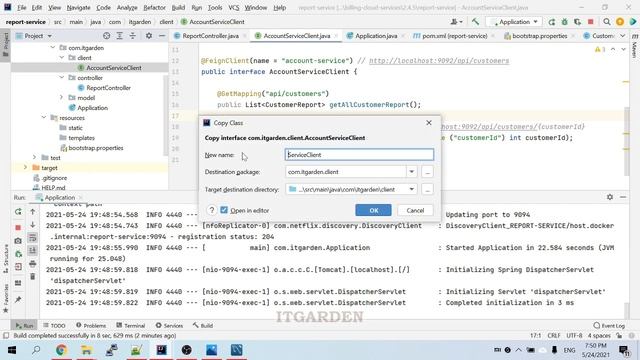Image resolution: width=640 pixels, height=360 pixels.
Task: Click print icon in Run console
Action: [33, 264]
